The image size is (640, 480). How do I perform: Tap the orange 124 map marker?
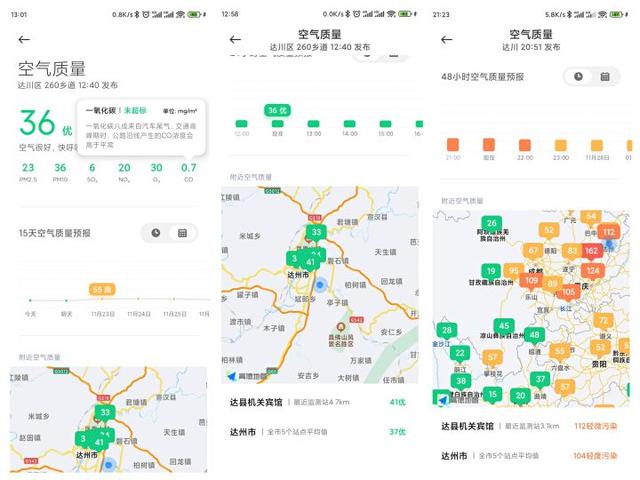tap(593, 271)
